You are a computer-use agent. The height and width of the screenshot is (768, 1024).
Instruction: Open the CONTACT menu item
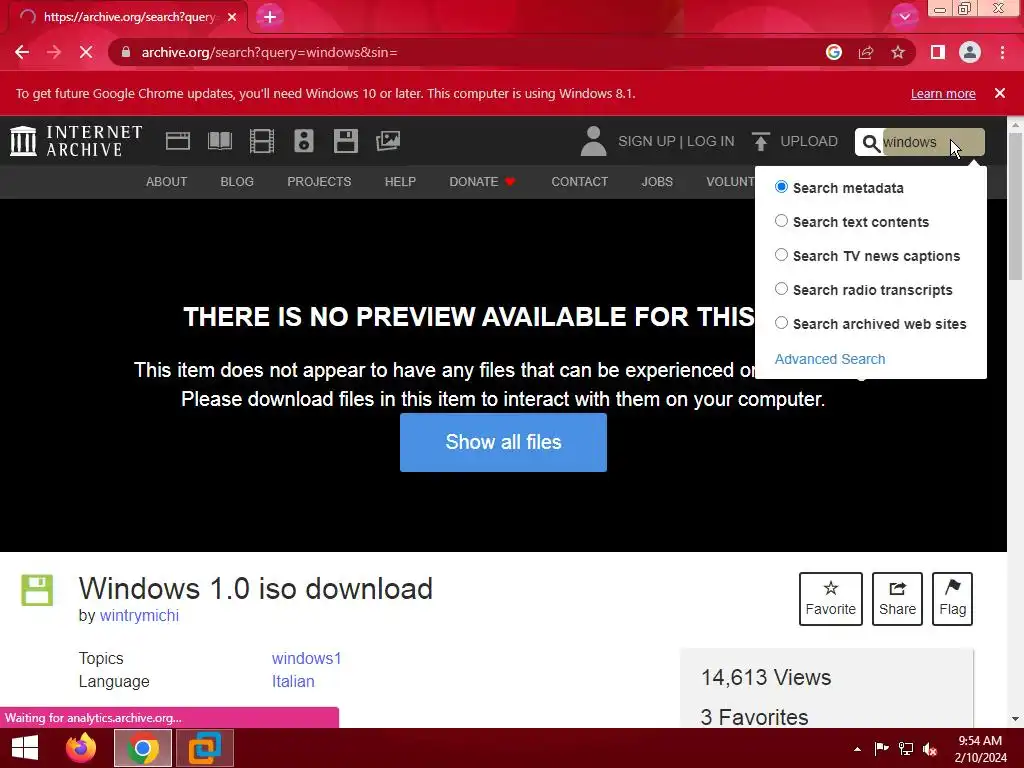tap(579, 182)
